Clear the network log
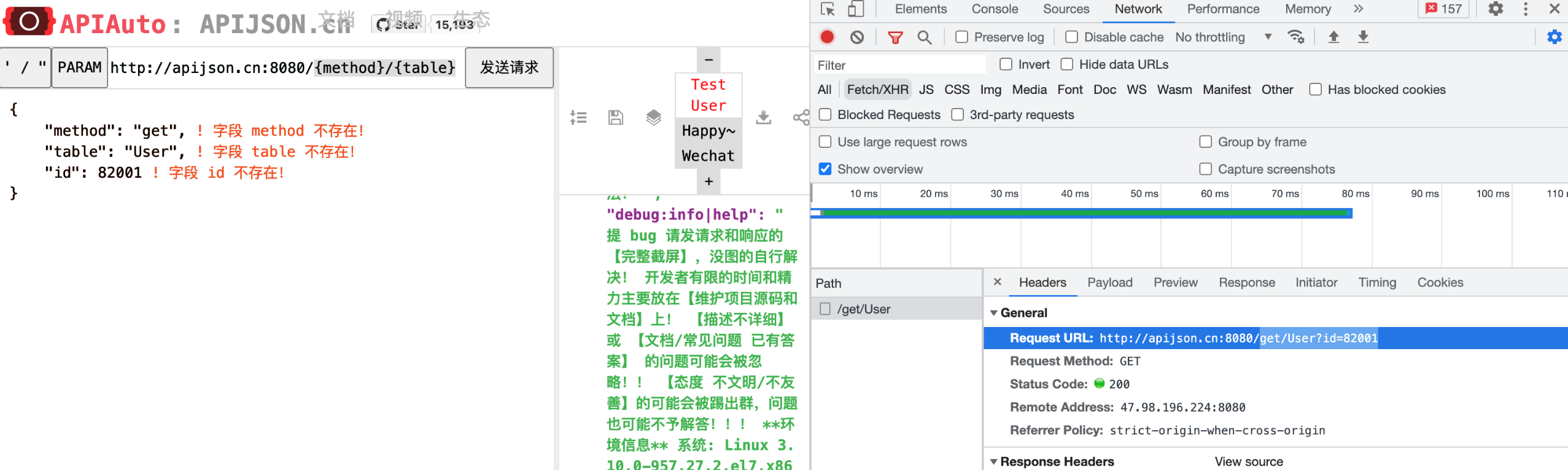The width and height of the screenshot is (1568, 470). [x=857, y=37]
